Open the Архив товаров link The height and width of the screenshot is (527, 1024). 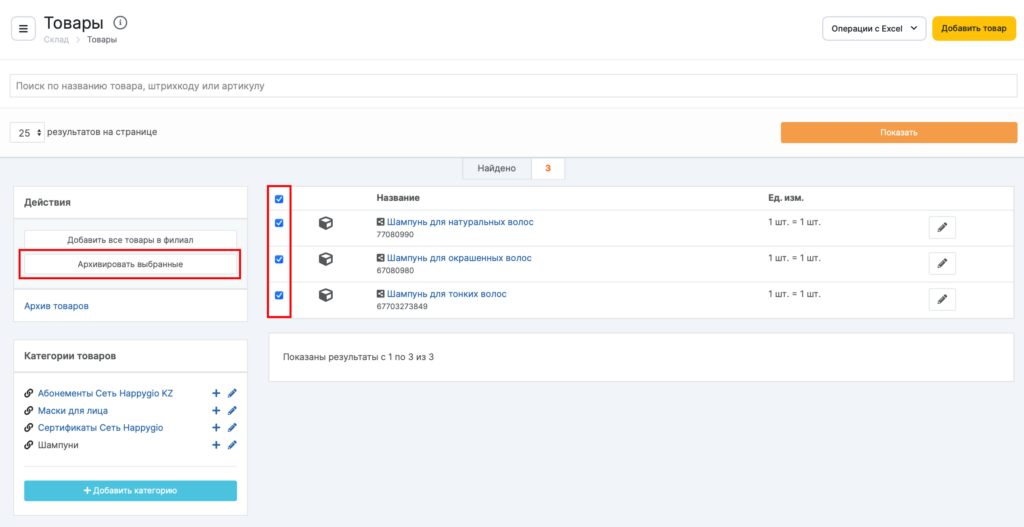[x=56, y=306]
